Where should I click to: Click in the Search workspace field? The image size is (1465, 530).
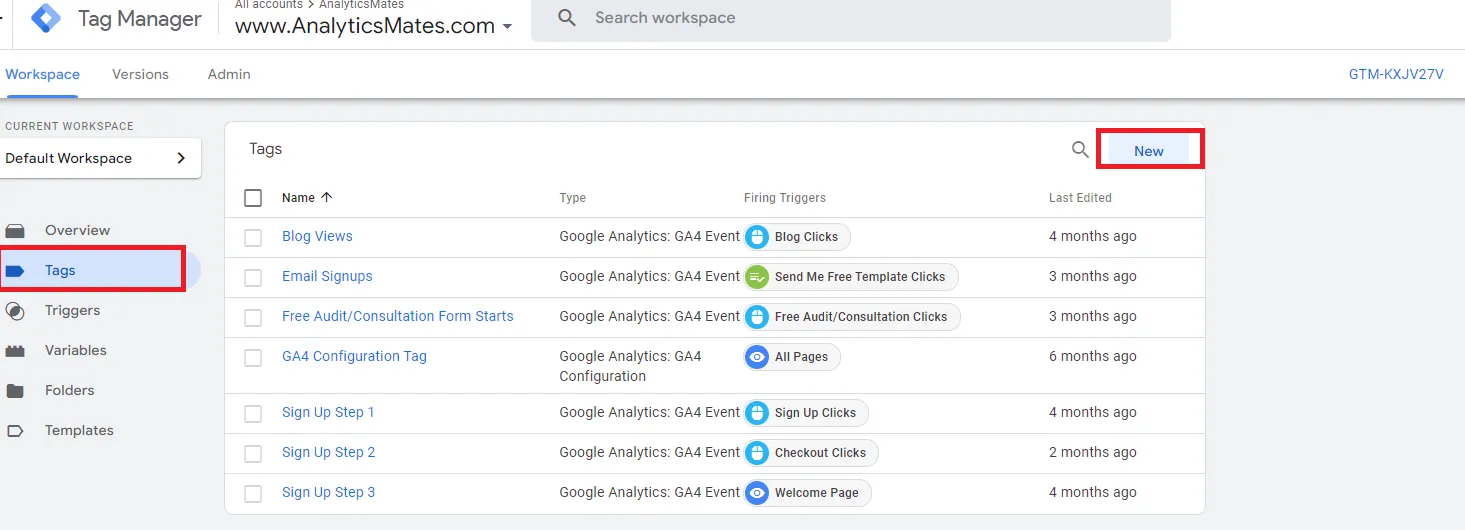tap(850, 18)
